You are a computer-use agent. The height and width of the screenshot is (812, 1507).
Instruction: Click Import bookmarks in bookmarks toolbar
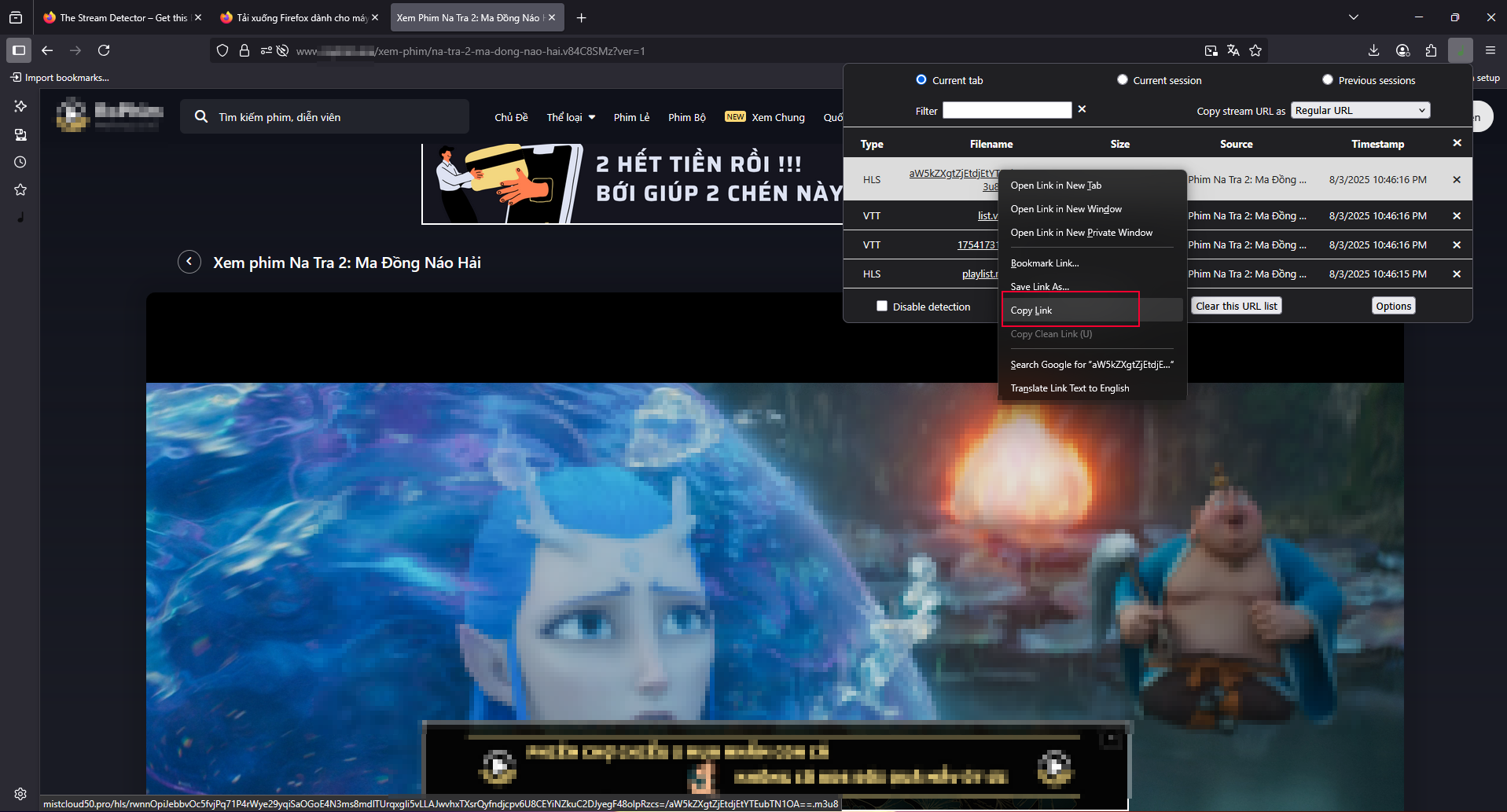click(60, 77)
